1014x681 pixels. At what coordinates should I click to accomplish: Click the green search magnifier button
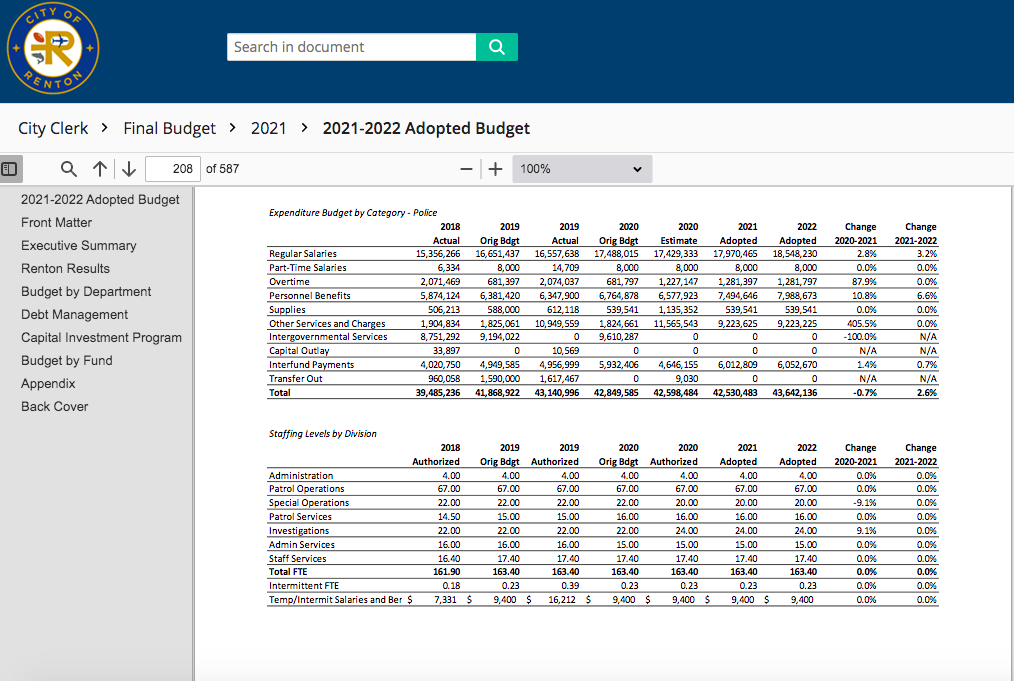pyautogui.click(x=496, y=47)
